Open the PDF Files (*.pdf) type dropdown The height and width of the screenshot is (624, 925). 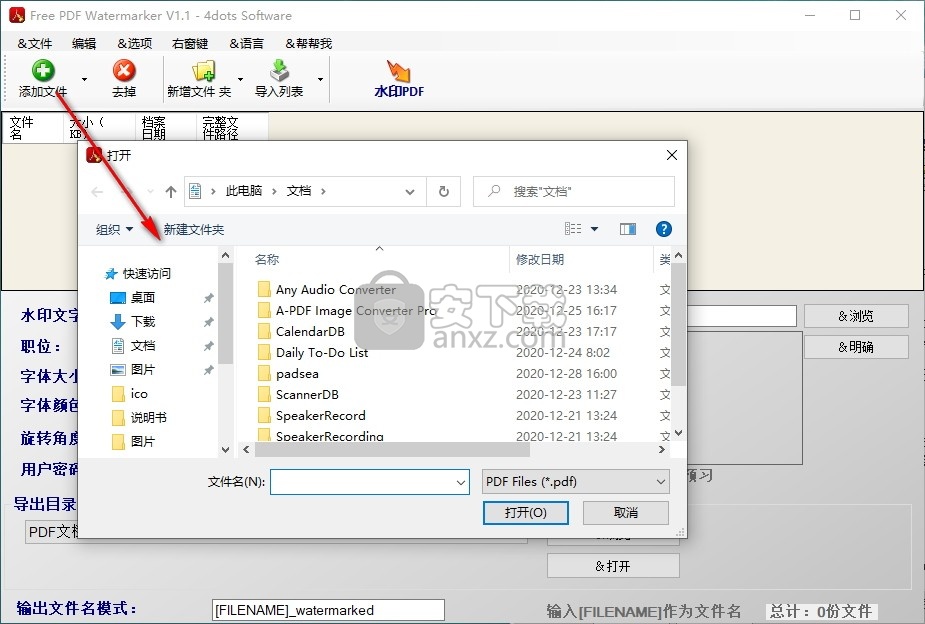click(576, 482)
